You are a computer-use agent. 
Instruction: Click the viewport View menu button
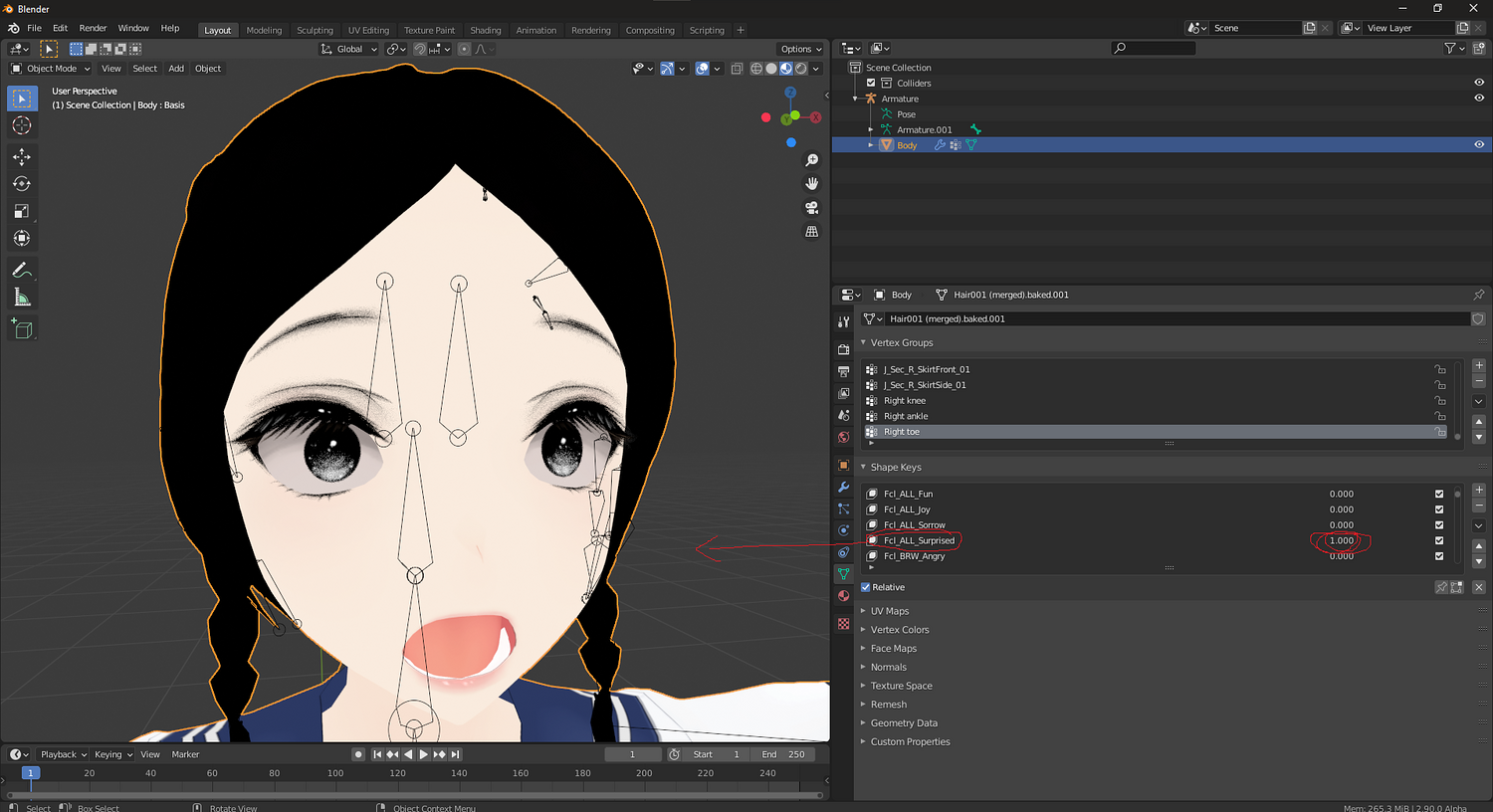point(110,69)
